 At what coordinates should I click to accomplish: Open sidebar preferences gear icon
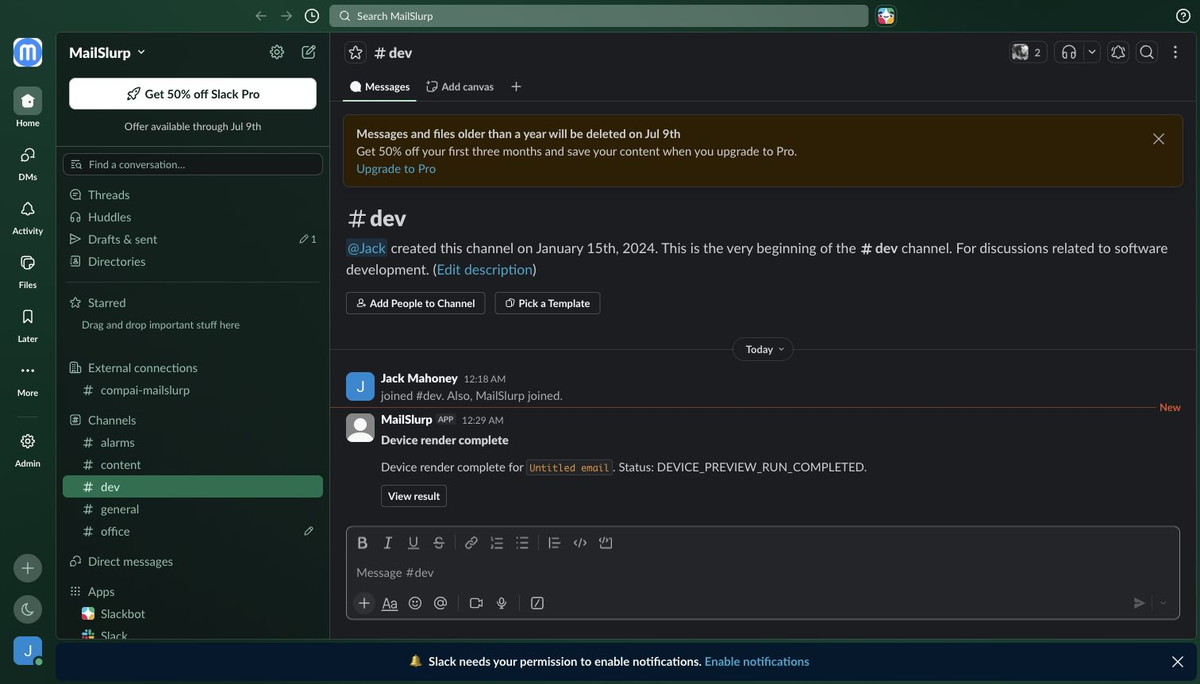277,52
